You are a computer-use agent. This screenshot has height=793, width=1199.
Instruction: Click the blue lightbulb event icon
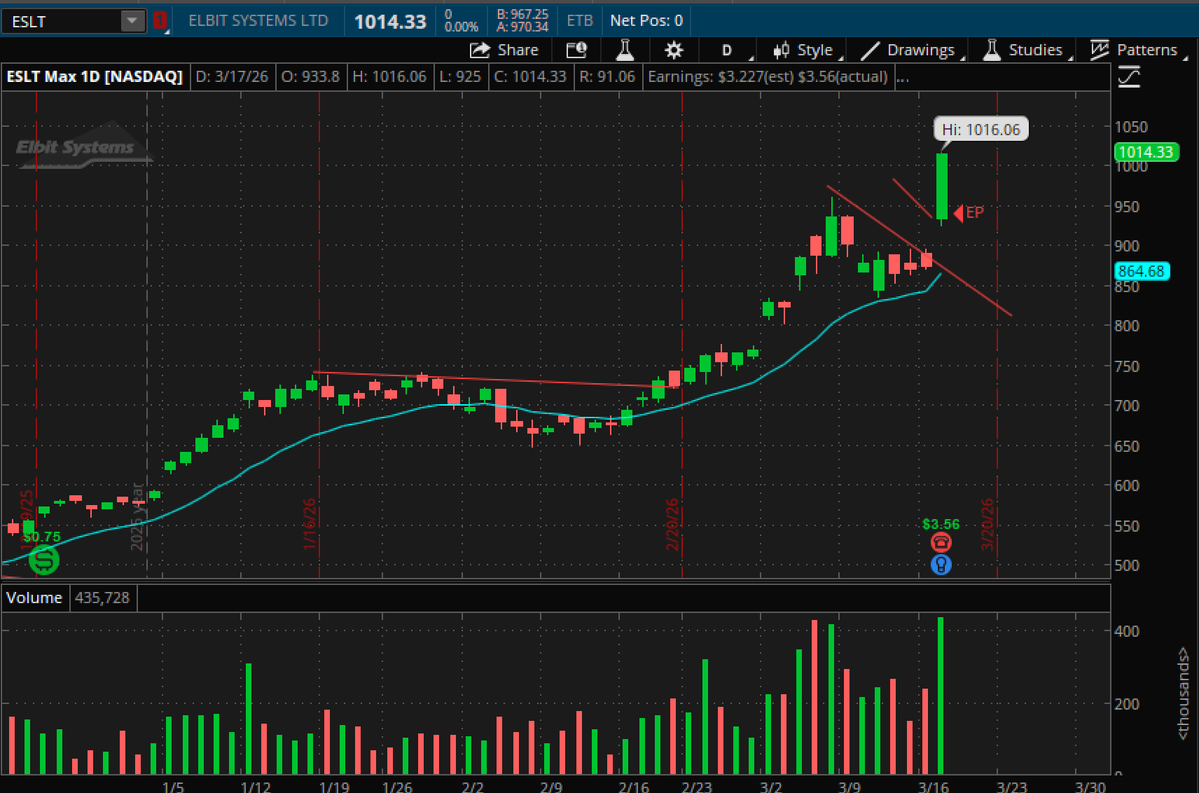(x=941, y=565)
